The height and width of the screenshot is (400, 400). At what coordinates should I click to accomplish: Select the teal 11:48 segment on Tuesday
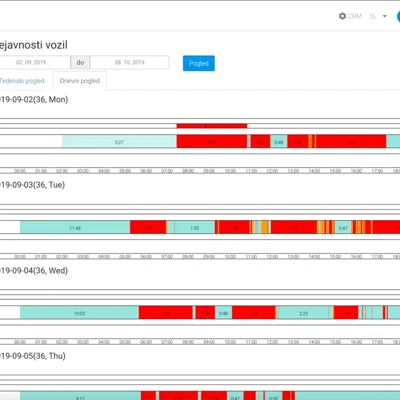pyautogui.click(x=75, y=227)
